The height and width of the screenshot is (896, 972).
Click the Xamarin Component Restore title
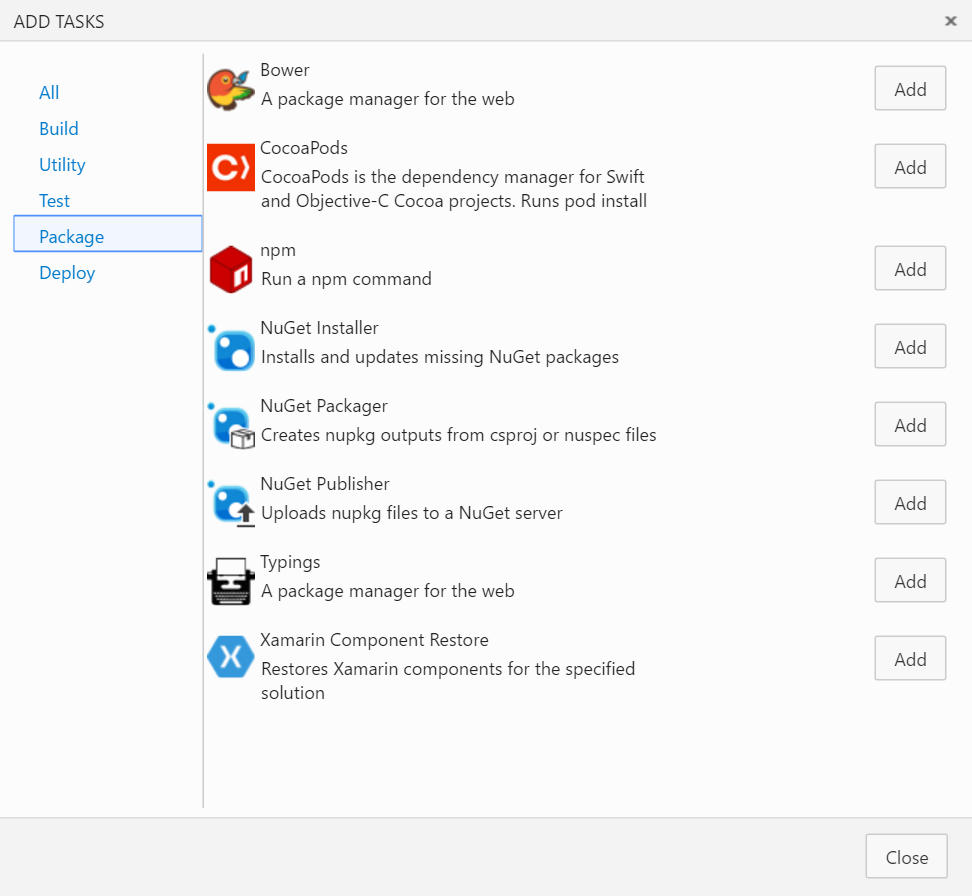(x=374, y=640)
